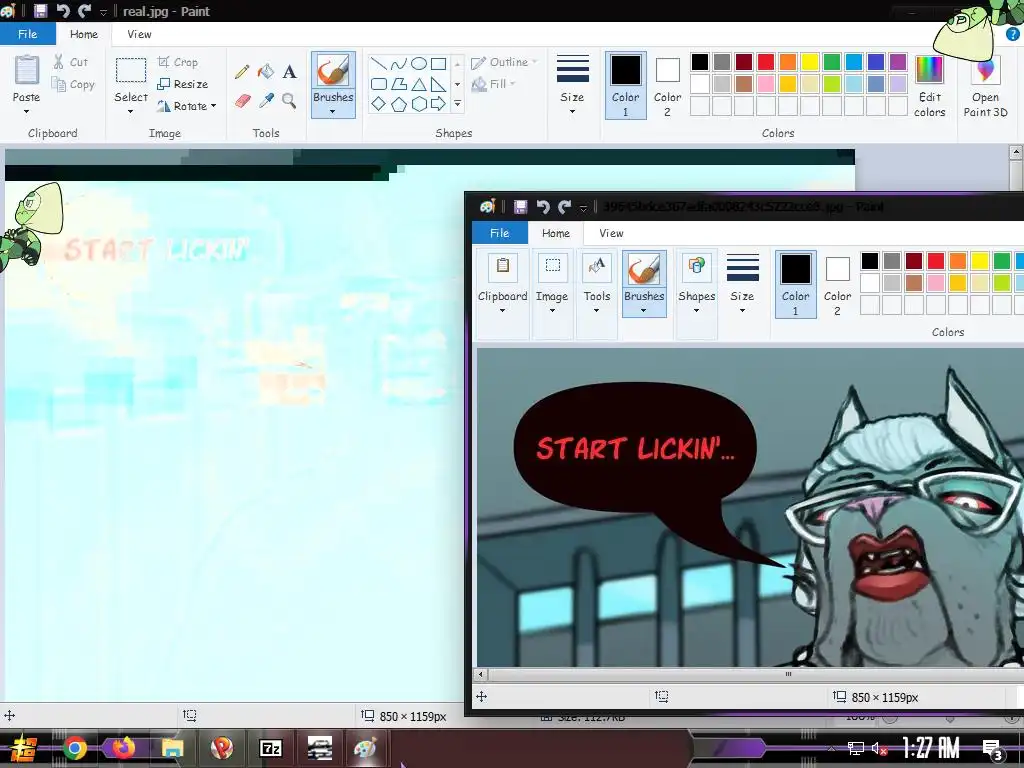Select the Eraser tool in real.jpg Paint

(x=242, y=101)
